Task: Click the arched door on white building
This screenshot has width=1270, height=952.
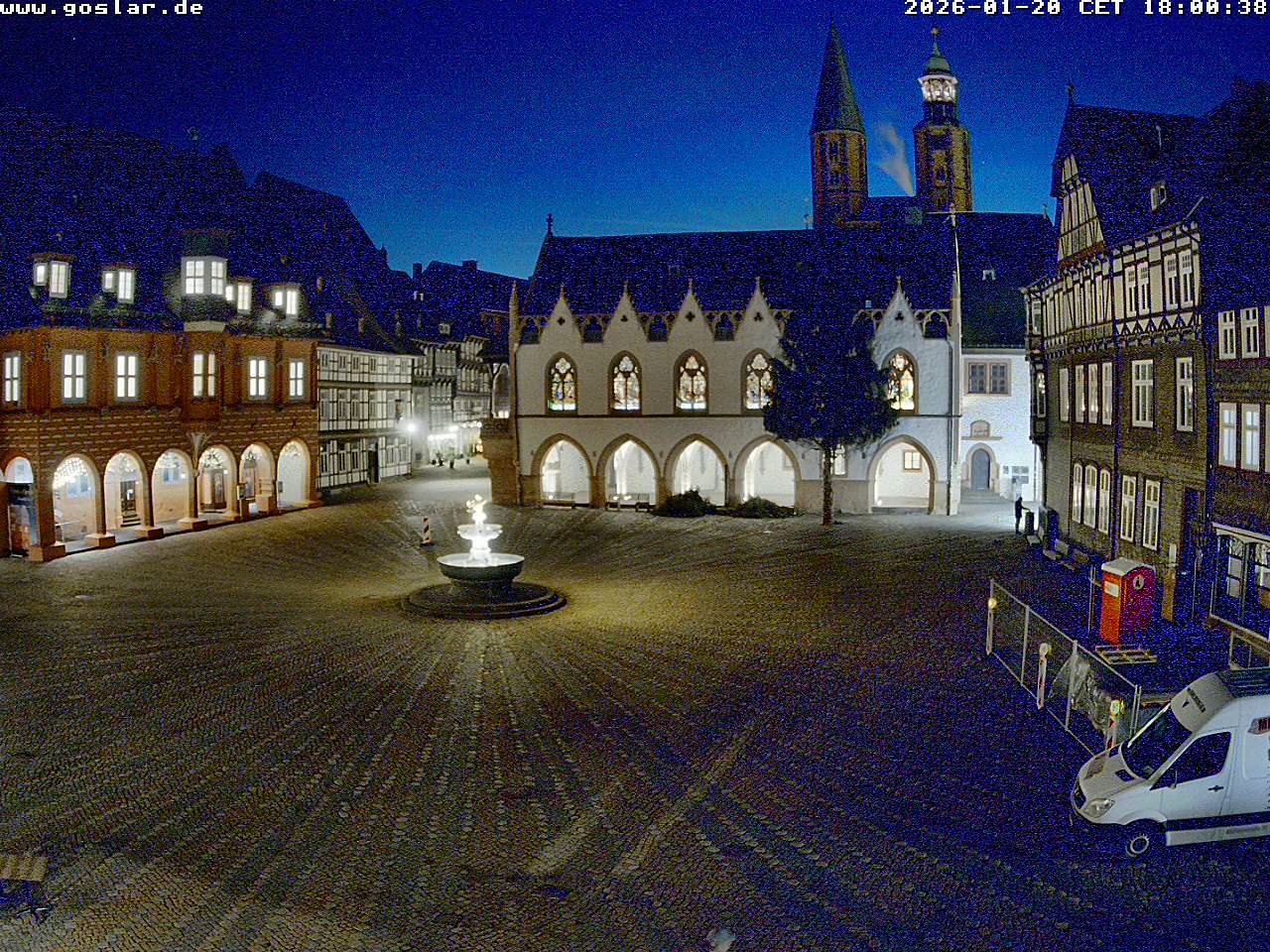Action: tap(980, 469)
